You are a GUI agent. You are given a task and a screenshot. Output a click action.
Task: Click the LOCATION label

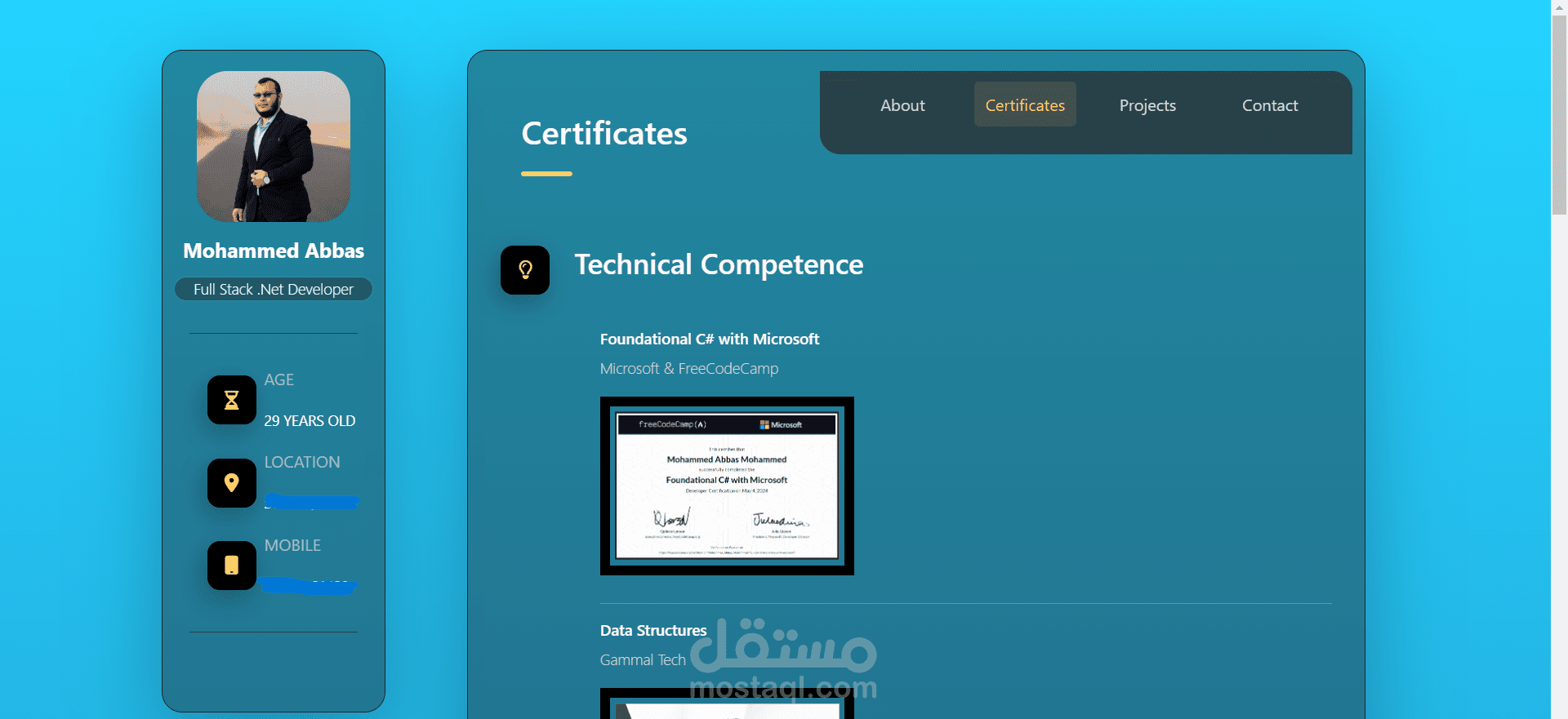302,462
